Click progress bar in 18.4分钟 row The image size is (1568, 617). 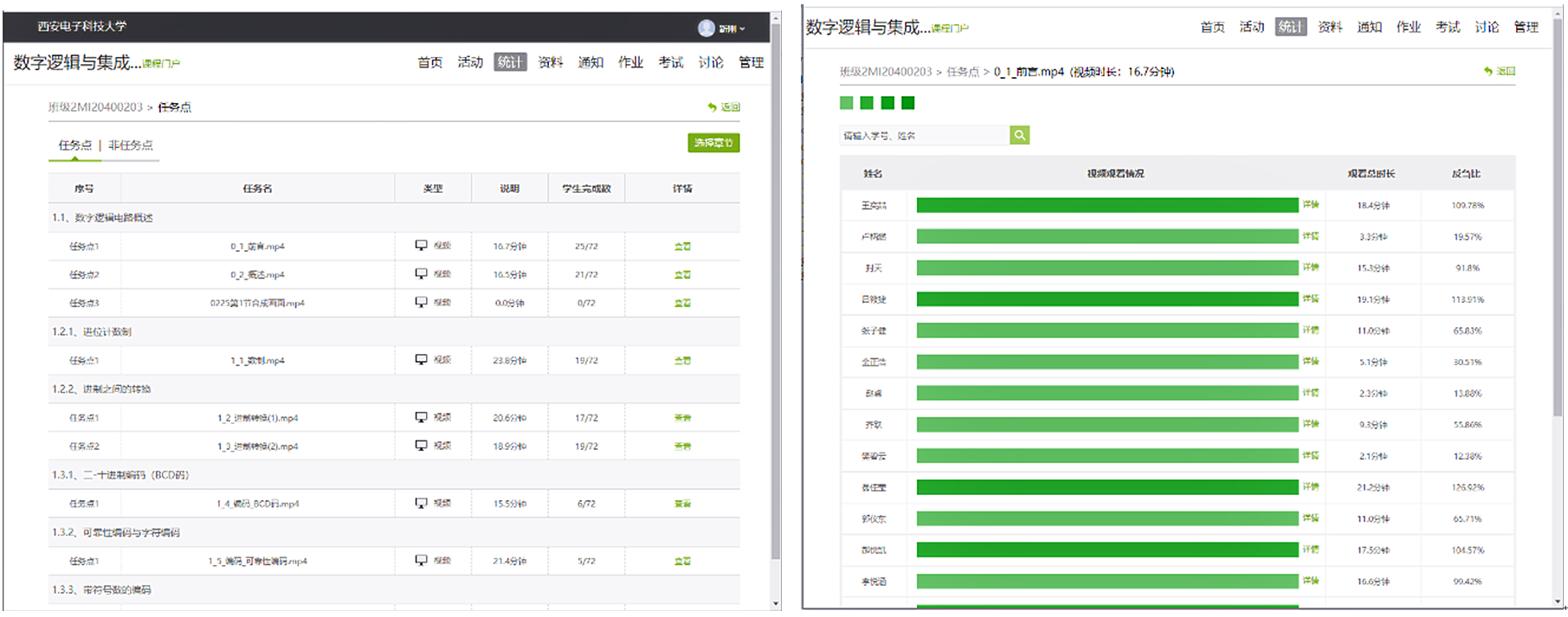pyautogui.click(x=1107, y=205)
